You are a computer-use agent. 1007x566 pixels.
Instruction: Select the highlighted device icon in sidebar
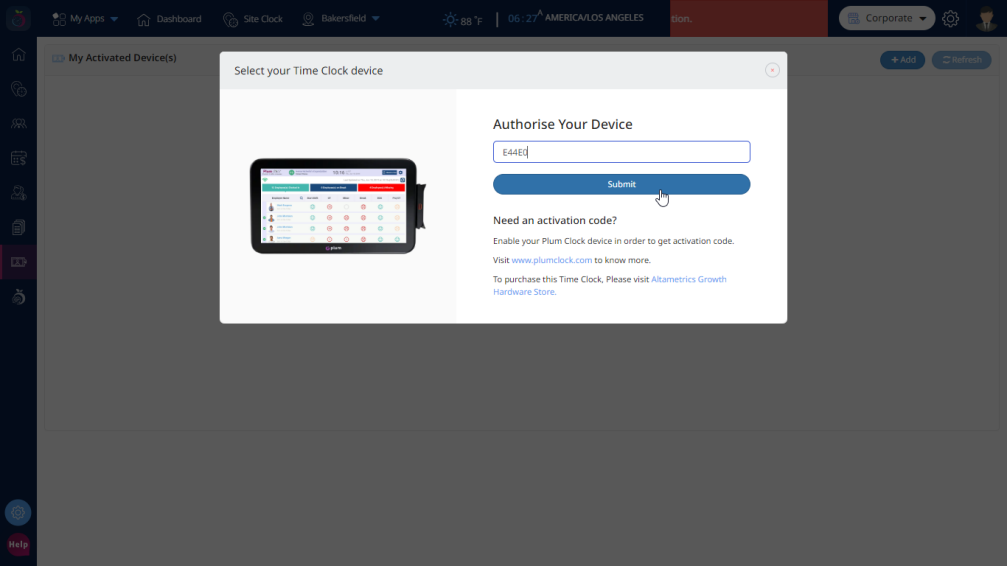(18, 262)
